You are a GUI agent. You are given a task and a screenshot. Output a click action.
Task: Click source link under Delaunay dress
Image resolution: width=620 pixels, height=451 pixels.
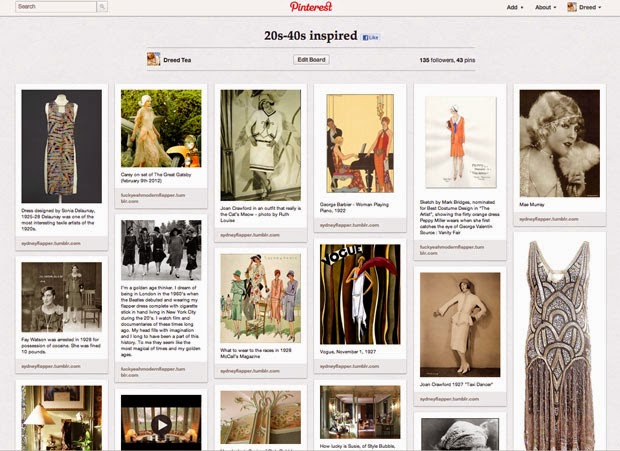tap(51, 243)
